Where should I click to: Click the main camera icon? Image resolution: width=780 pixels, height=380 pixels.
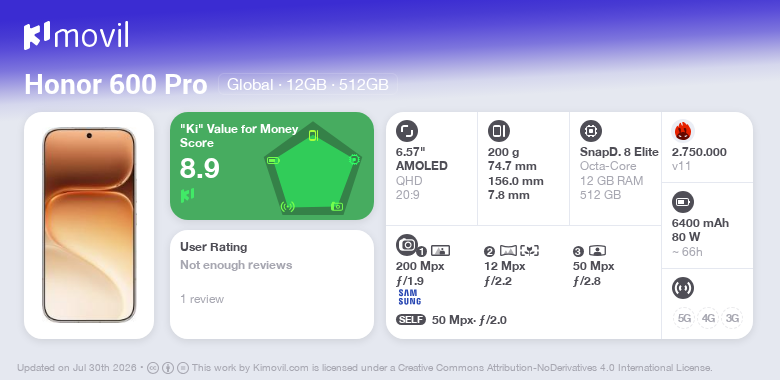click(407, 244)
